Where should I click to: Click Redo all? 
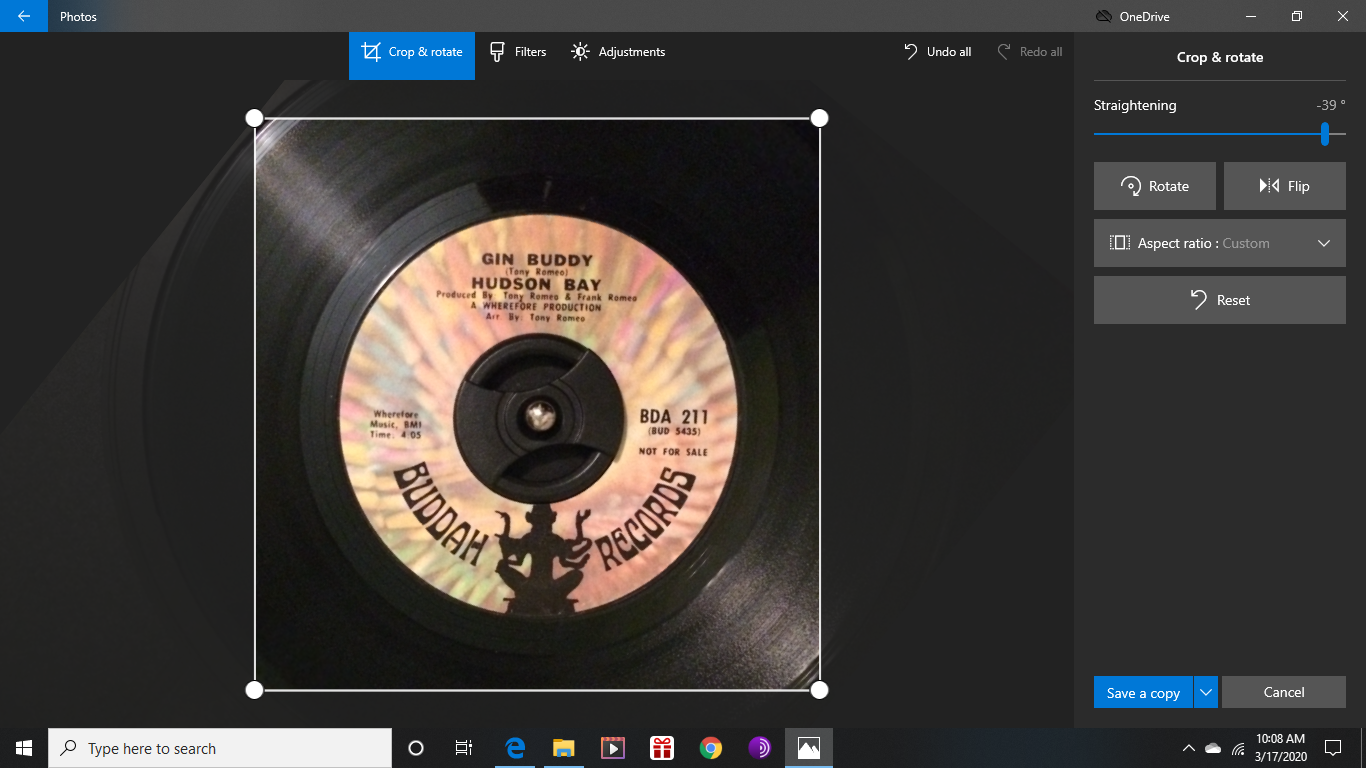point(1029,52)
